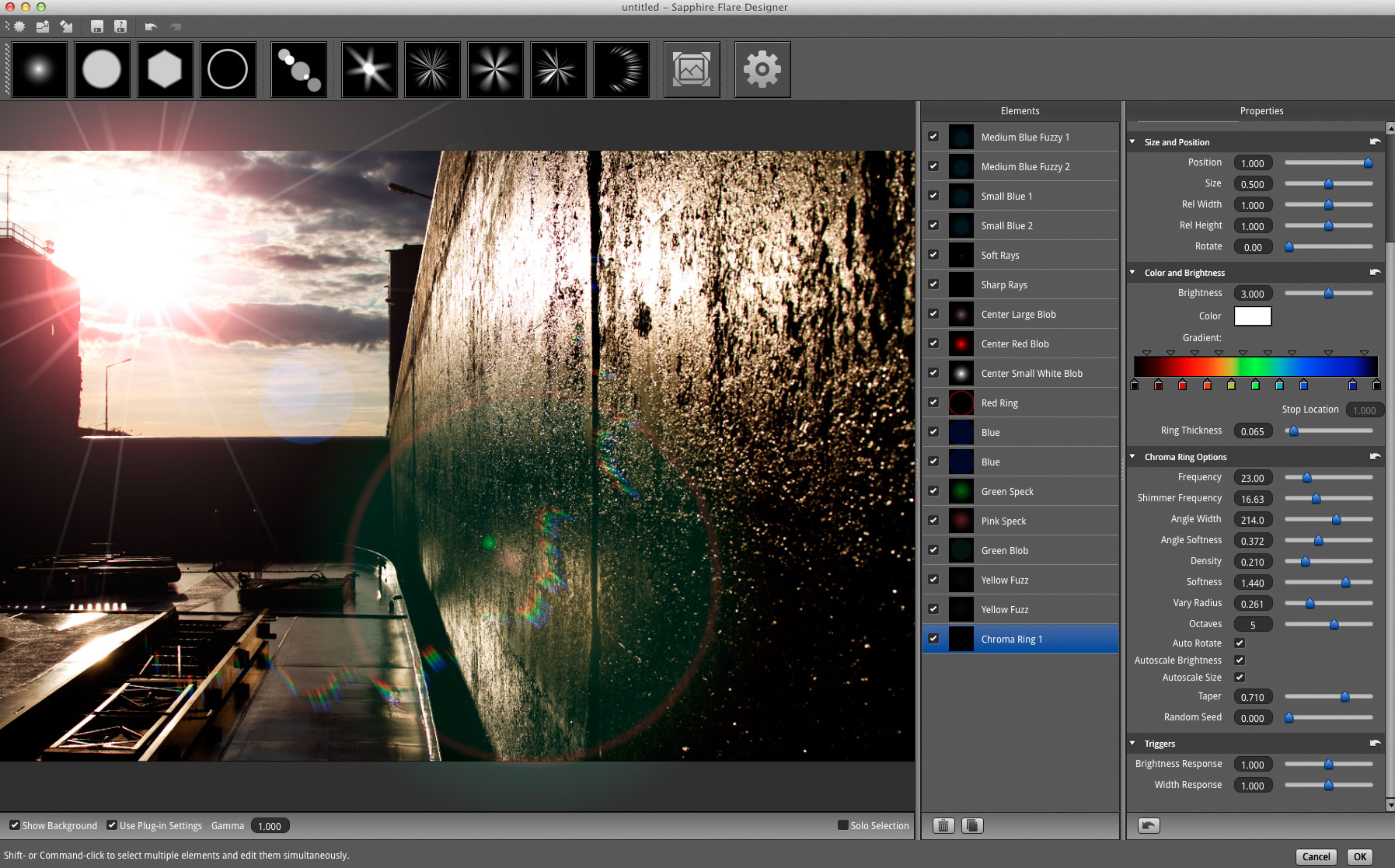
Task: Uncheck the Show Background checkbox
Action: [x=15, y=825]
